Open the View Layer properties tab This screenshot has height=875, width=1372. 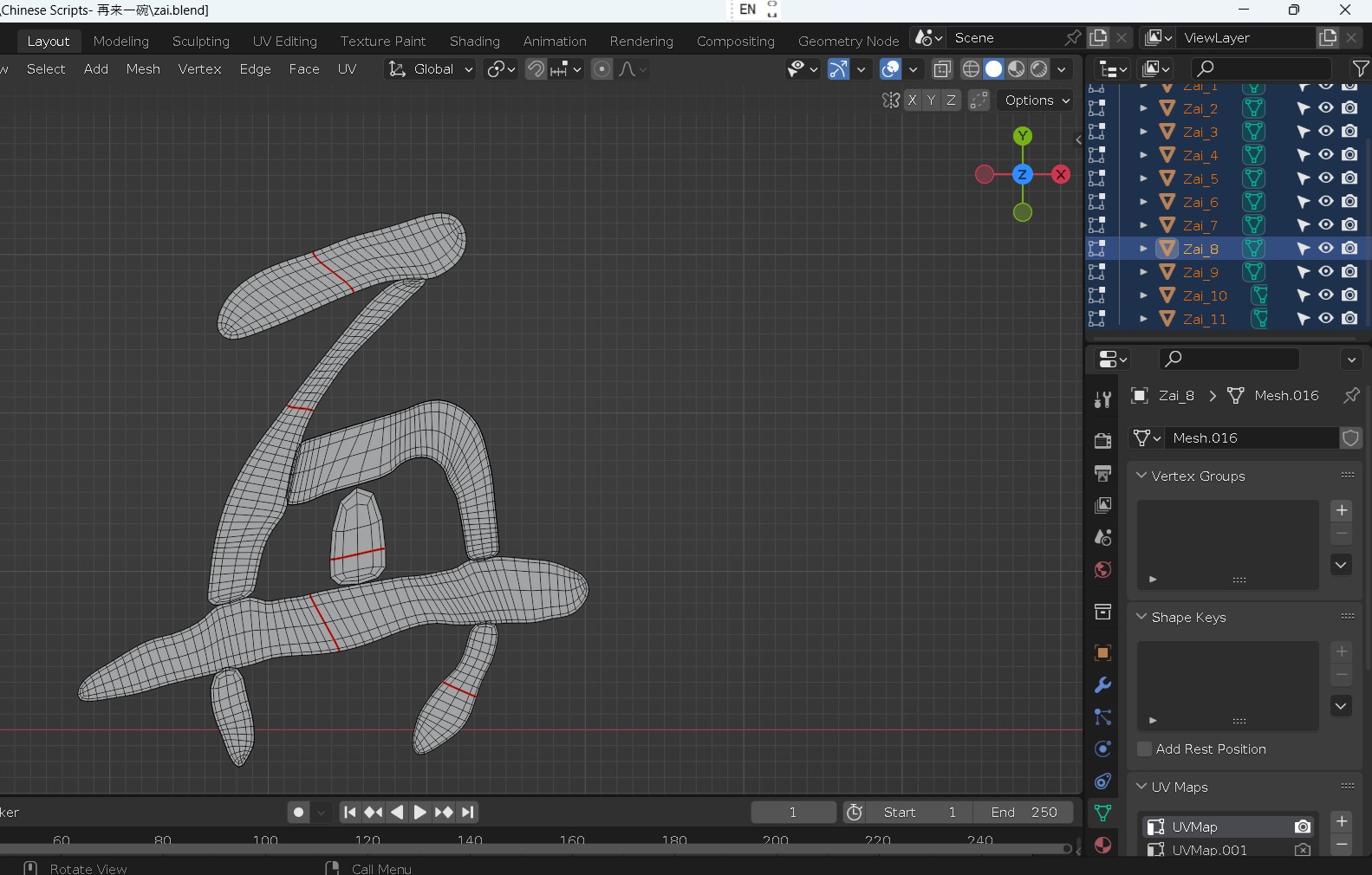(1102, 505)
